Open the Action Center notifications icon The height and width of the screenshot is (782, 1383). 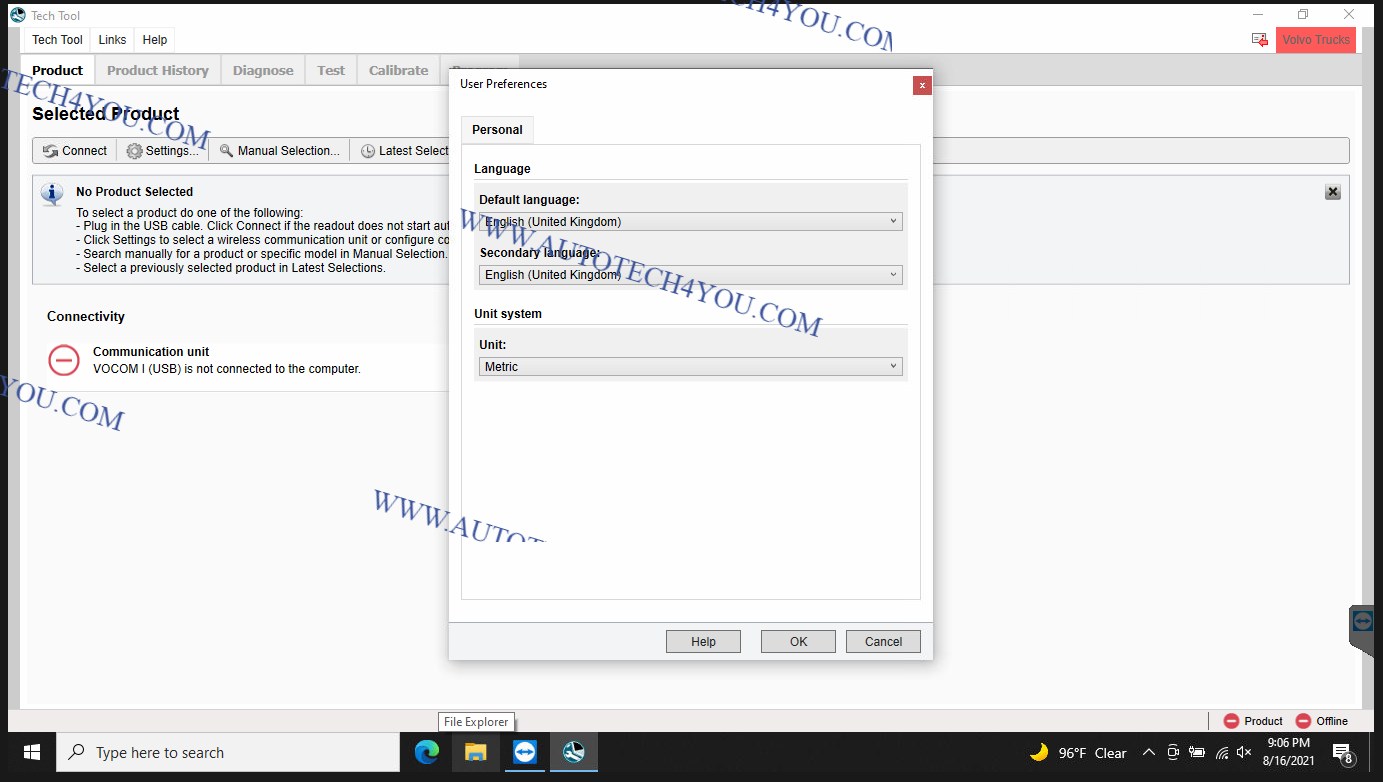tap(1342, 753)
